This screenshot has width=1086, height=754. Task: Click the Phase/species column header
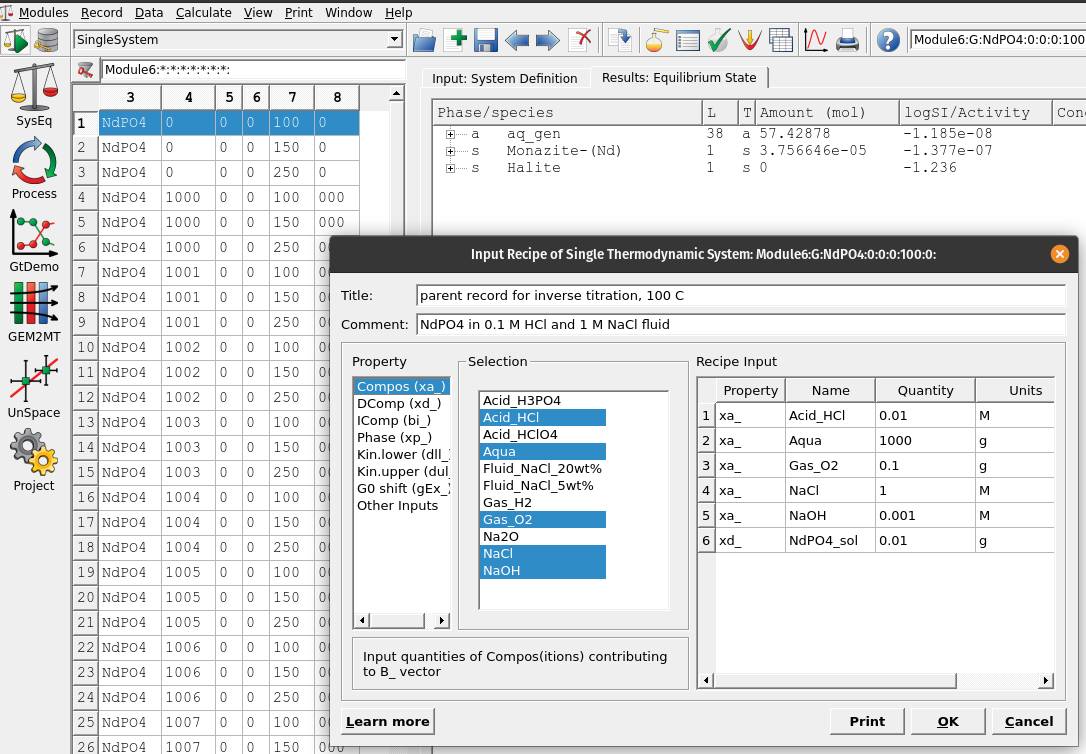567,113
